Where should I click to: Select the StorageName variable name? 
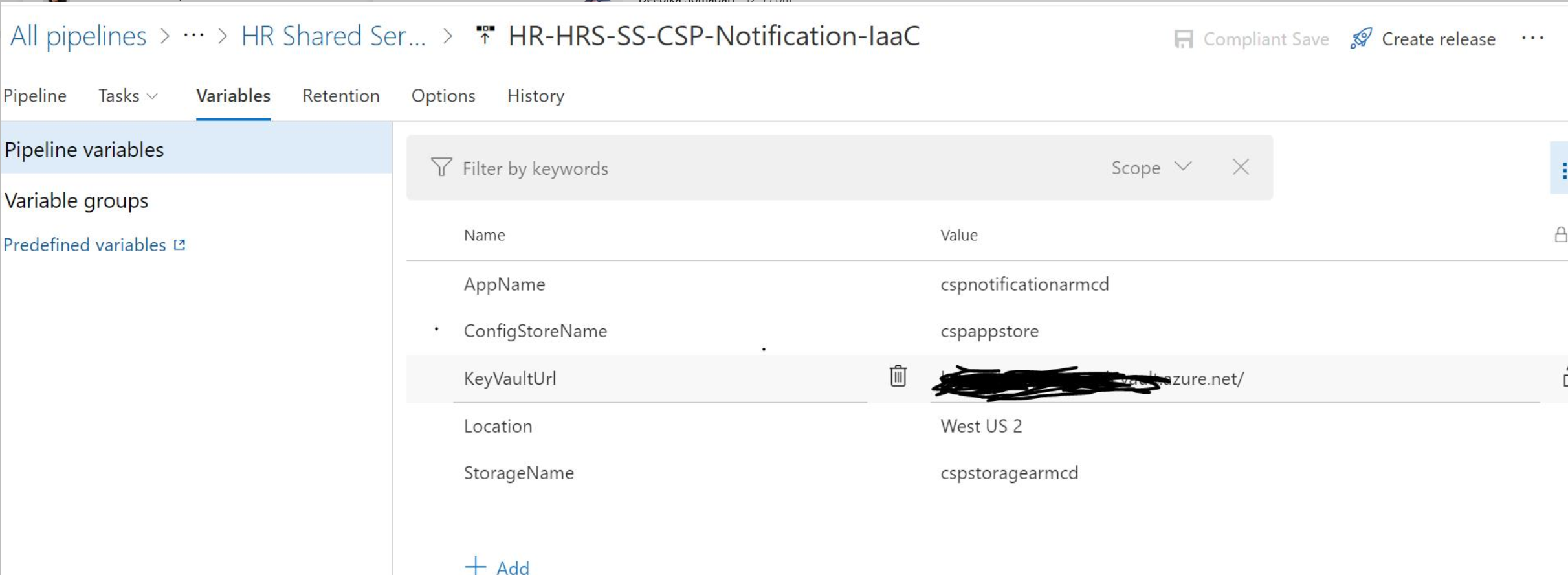pyautogui.click(x=518, y=473)
